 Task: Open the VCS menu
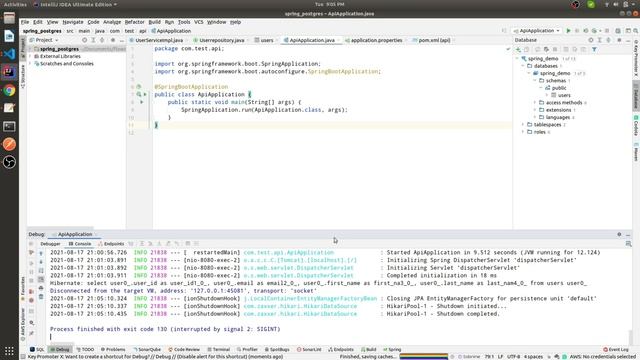tap(198, 22)
